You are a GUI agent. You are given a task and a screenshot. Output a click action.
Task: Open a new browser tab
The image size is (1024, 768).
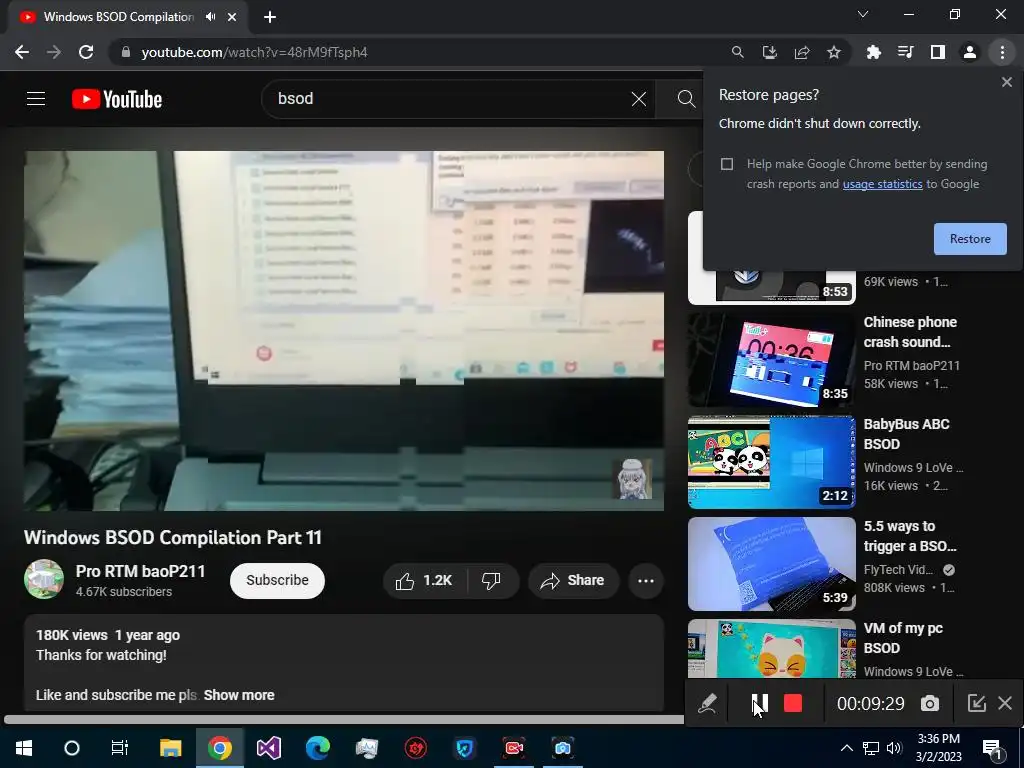coord(270,17)
